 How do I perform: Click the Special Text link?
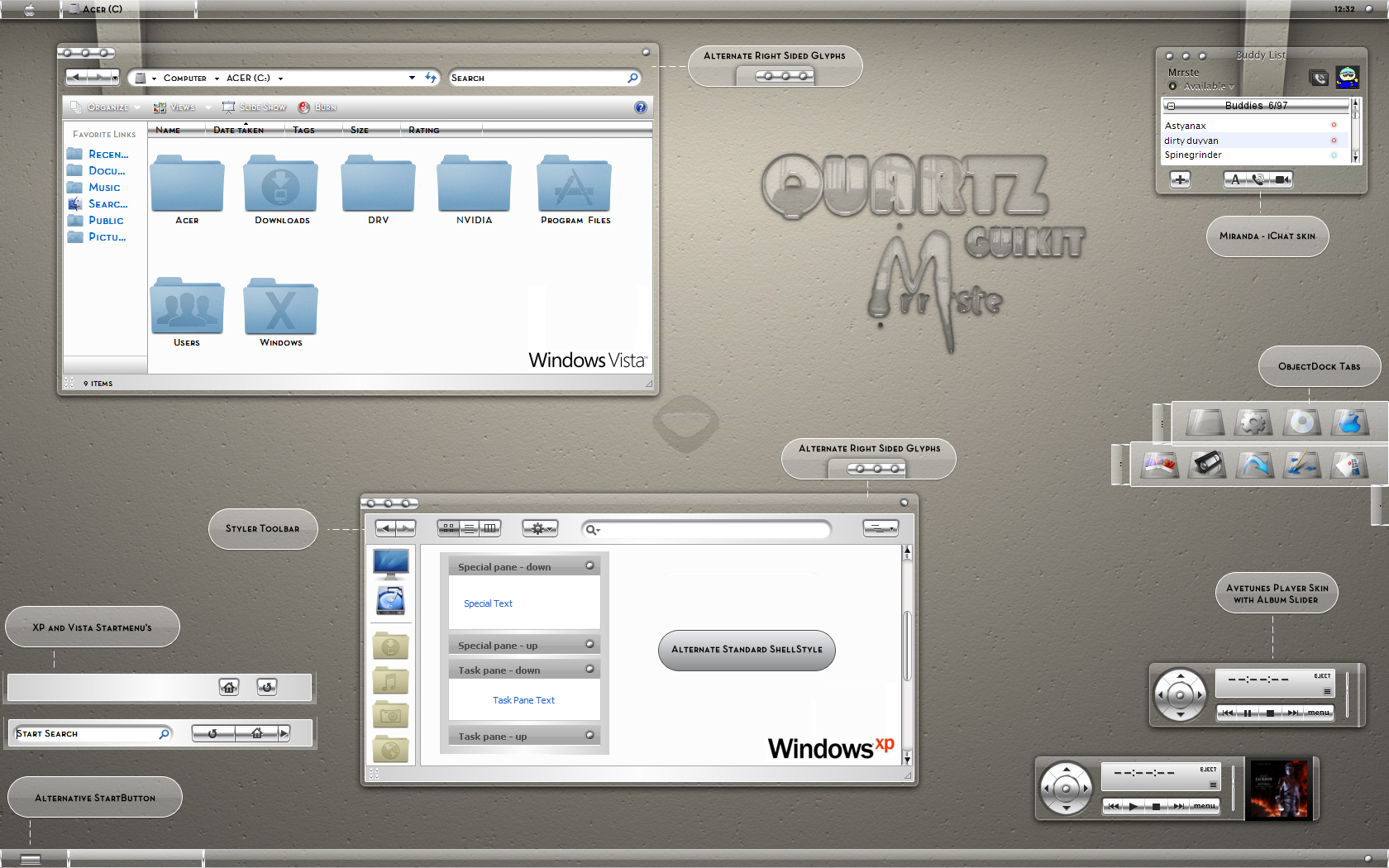pos(488,603)
